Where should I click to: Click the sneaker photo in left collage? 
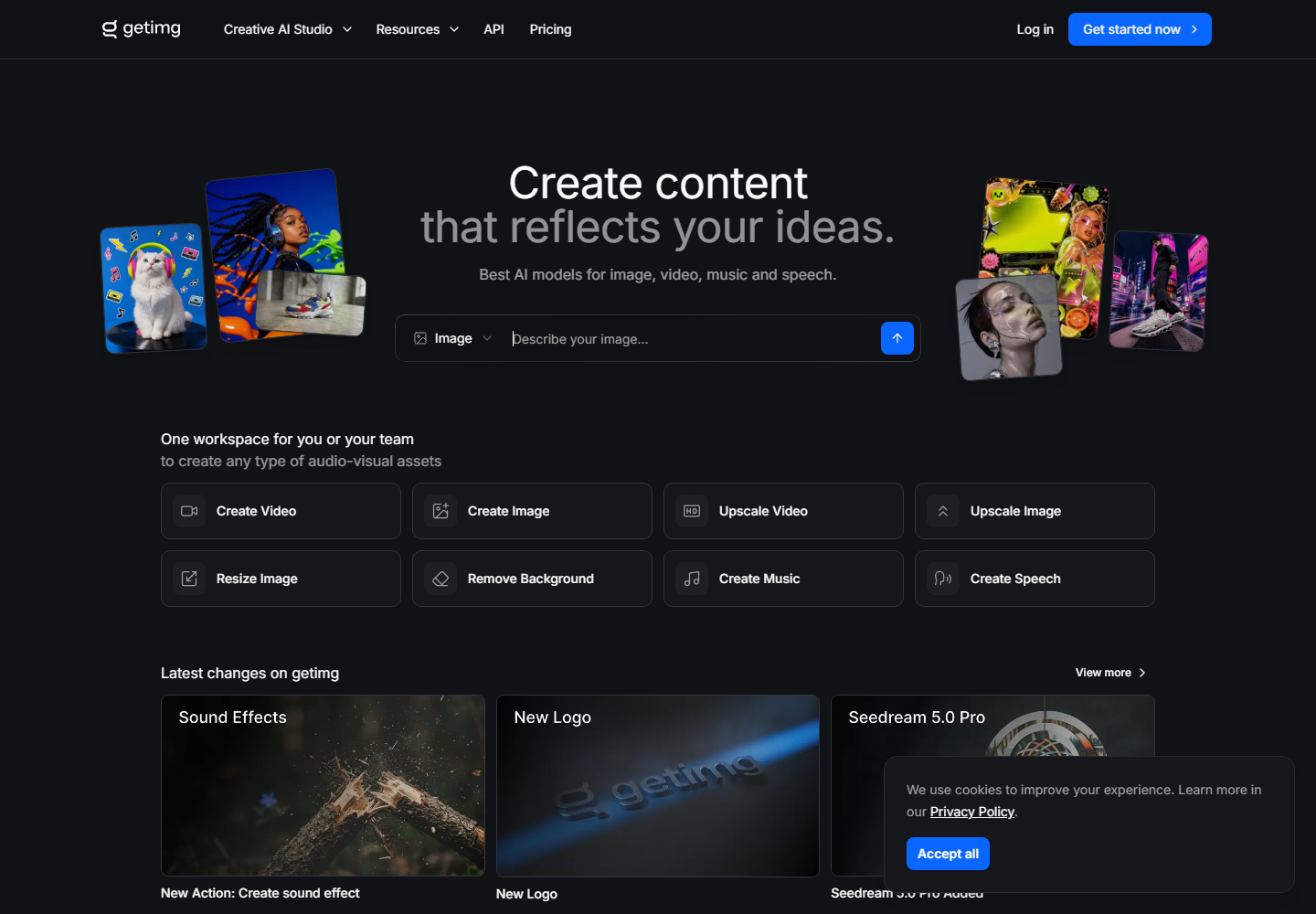[x=311, y=303]
